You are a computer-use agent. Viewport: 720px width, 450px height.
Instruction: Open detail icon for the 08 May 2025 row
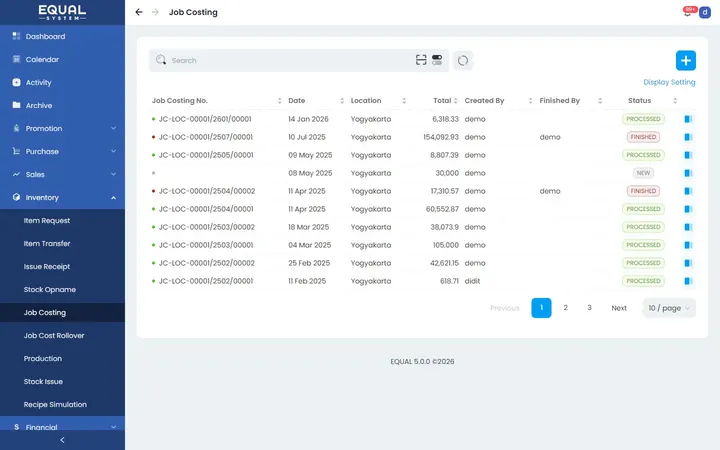tap(688, 173)
